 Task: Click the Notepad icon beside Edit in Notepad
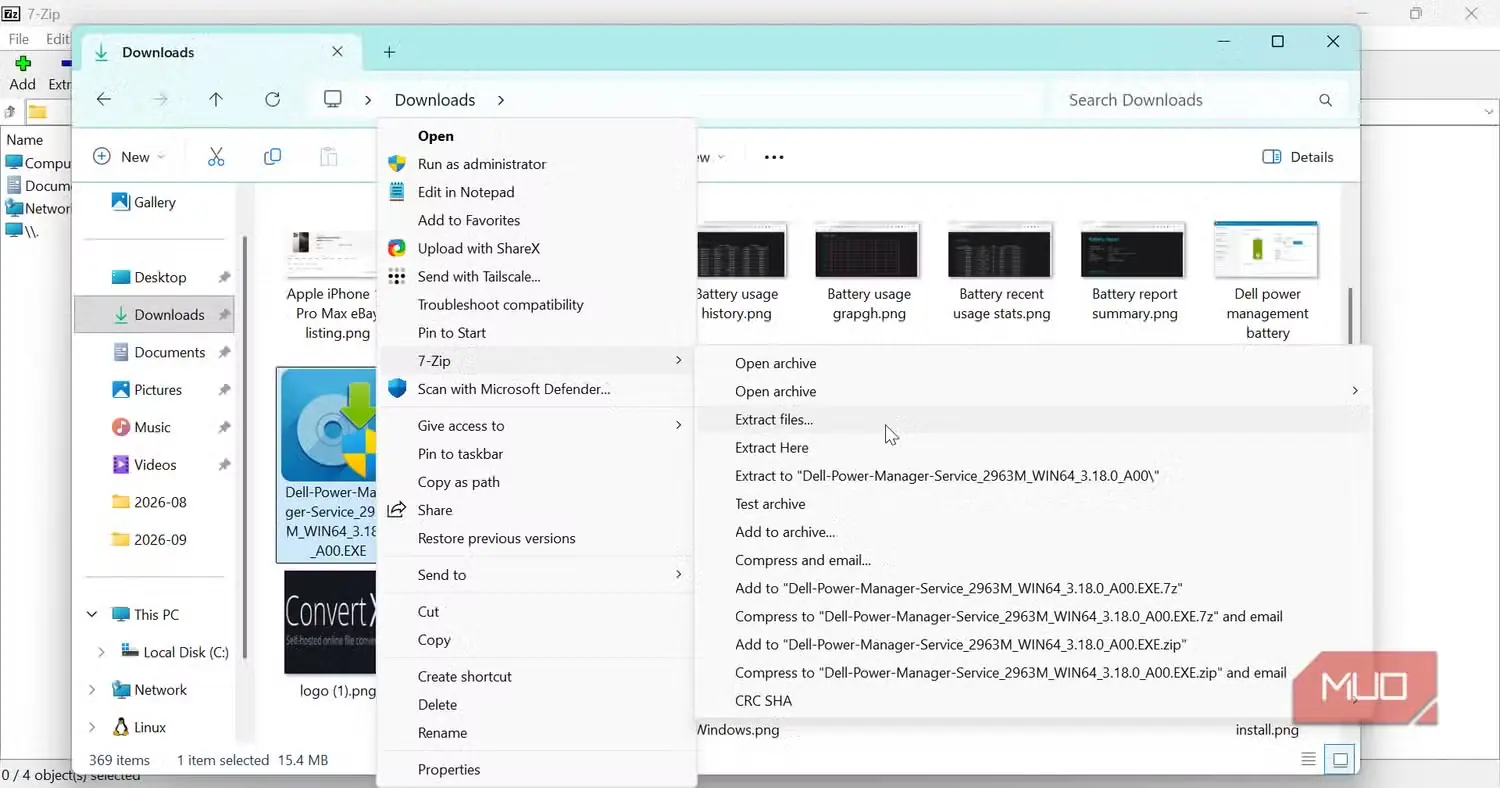397,192
